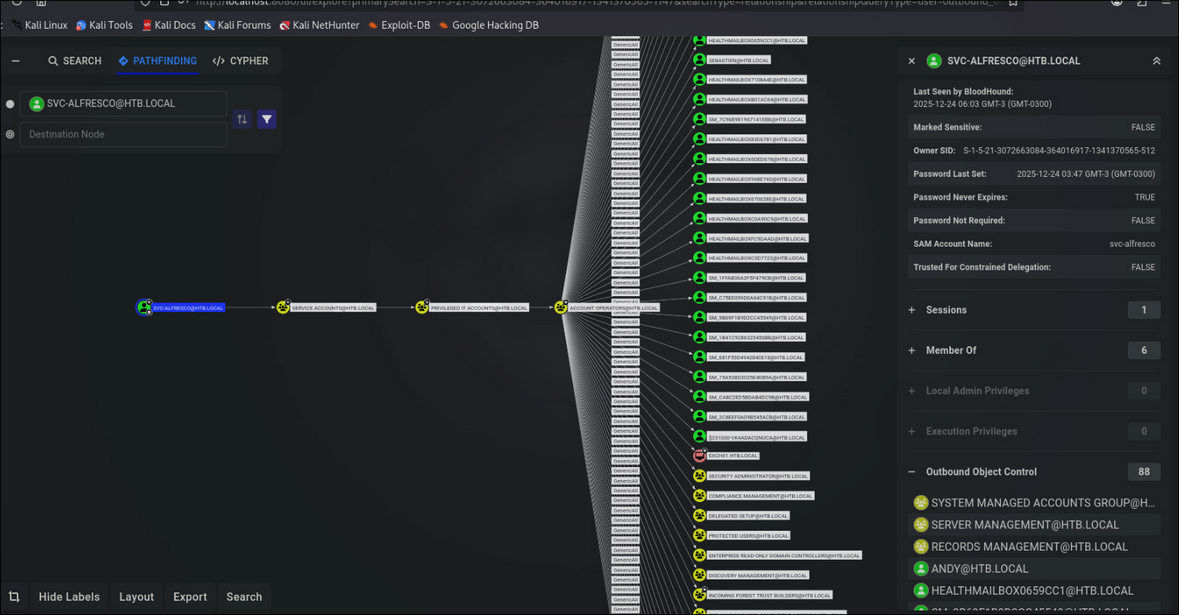Open the pathfinding edge filter icon
The width and height of the screenshot is (1179, 615).
pyautogui.click(x=267, y=120)
